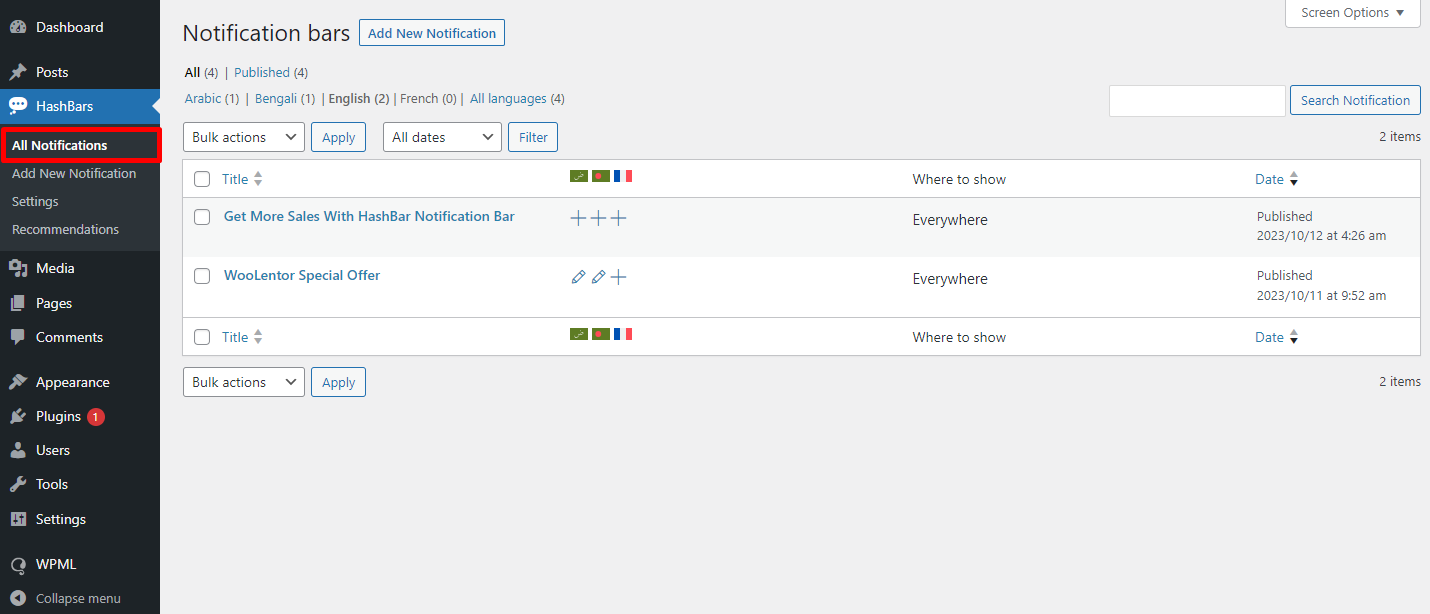
Task: Open the All dates filter dropdown
Action: 442,136
